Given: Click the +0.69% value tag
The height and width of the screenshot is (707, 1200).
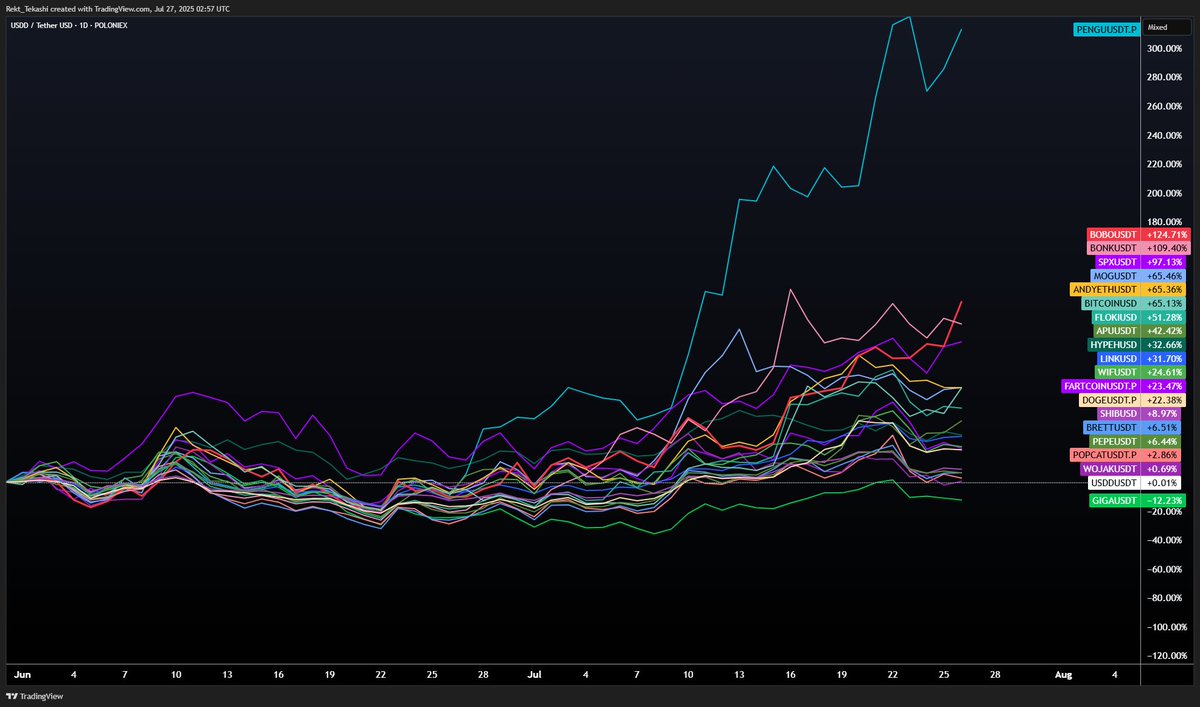Looking at the screenshot, I should pos(1163,469).
